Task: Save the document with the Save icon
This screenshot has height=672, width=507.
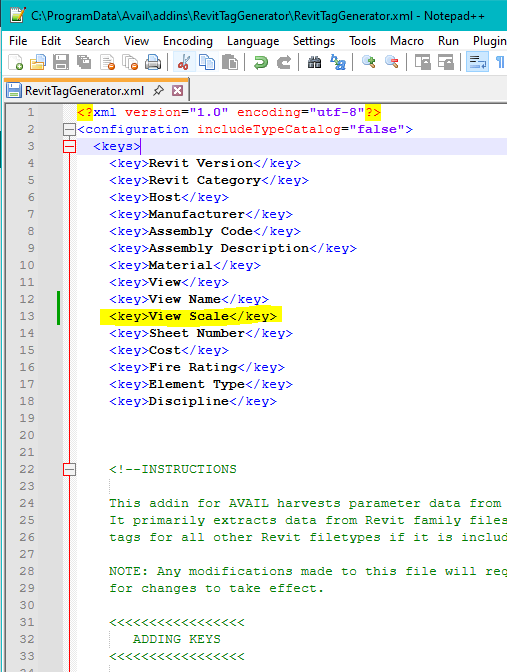Action: pos(61,63)
